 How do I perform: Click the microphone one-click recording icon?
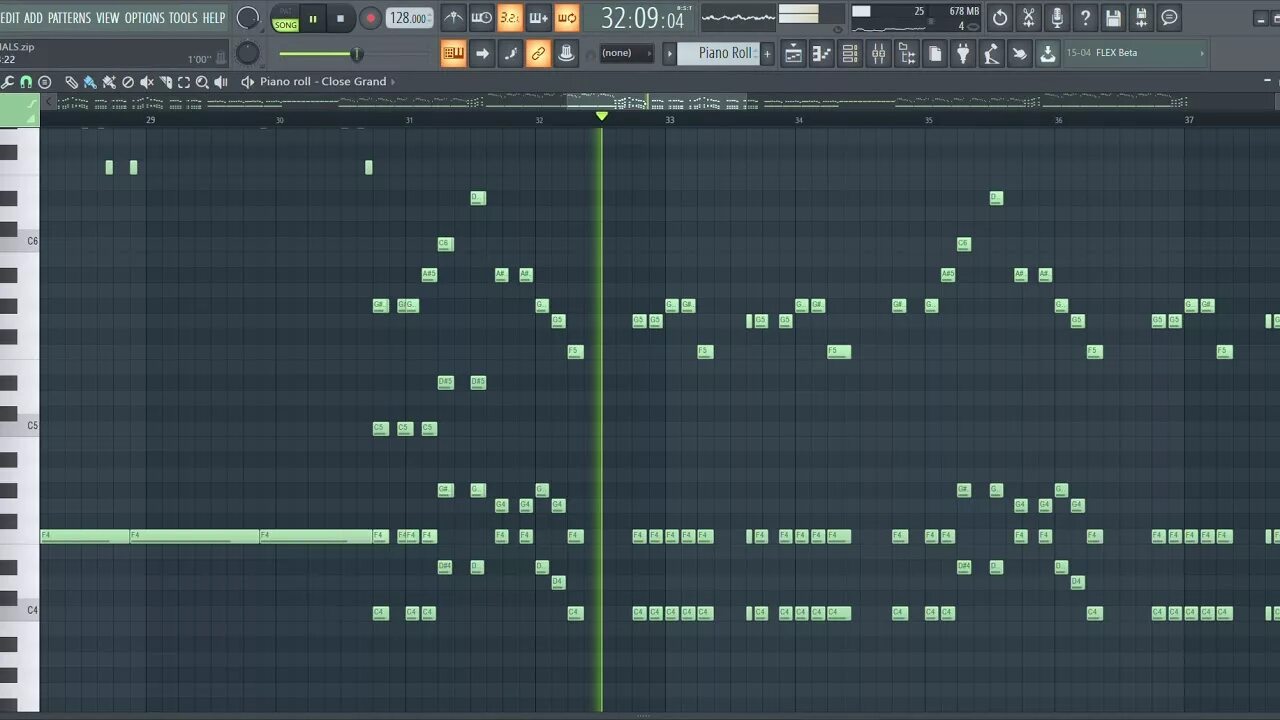(x=1057, y=17)
